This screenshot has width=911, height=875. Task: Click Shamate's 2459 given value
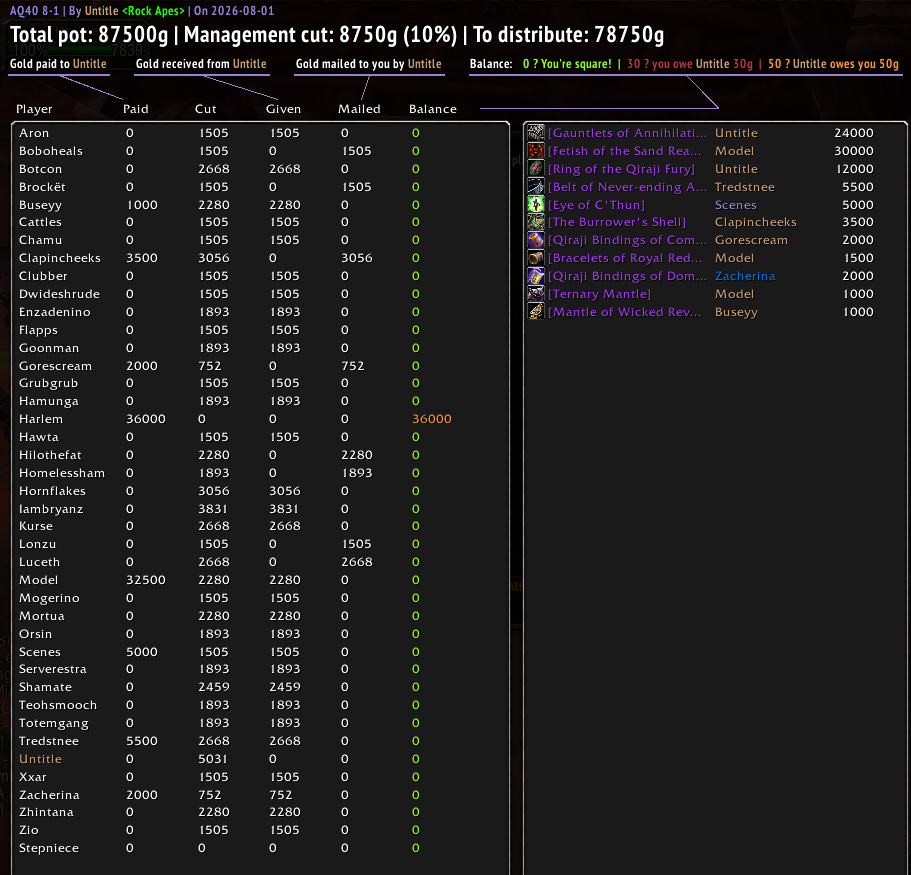pyautogui.click(x=285, y=687)
